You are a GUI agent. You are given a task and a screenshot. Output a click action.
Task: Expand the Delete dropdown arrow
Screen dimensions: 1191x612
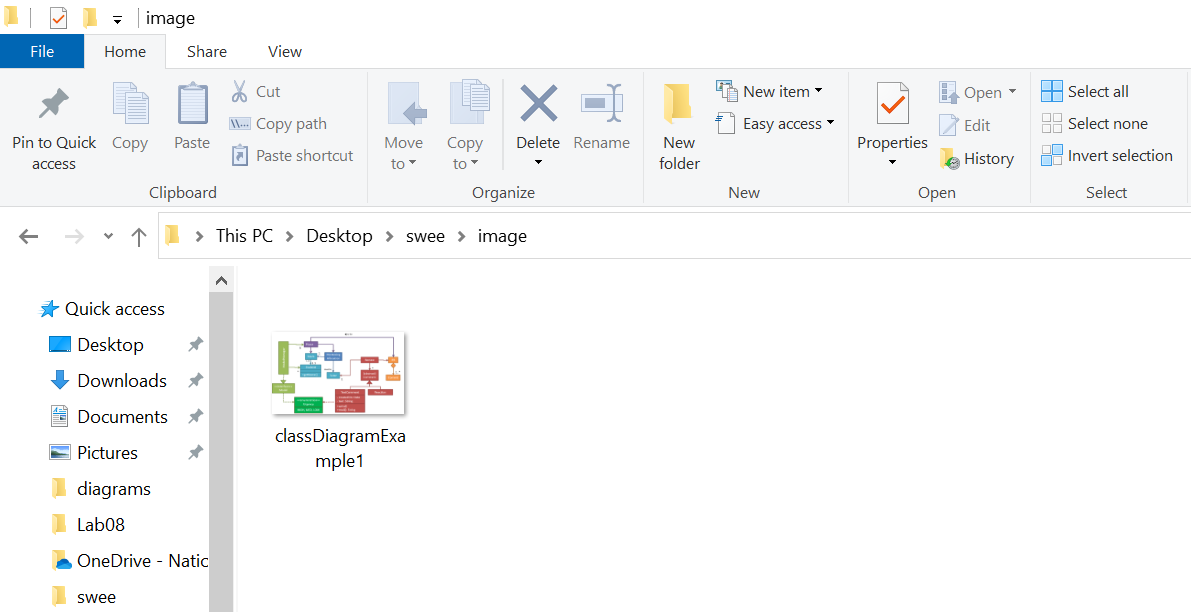(539, 162)
